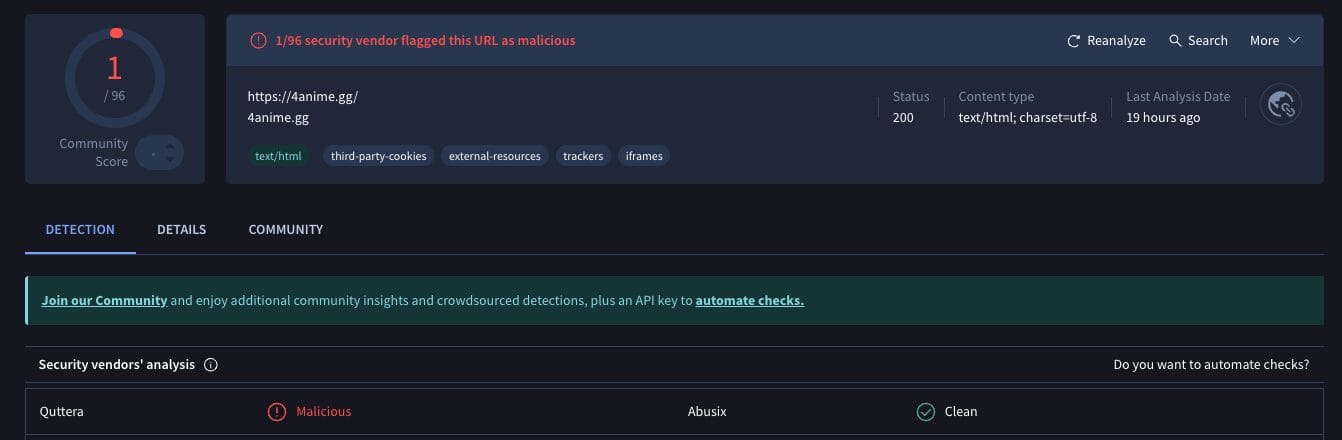Expand the More menu chevron

1294,41
